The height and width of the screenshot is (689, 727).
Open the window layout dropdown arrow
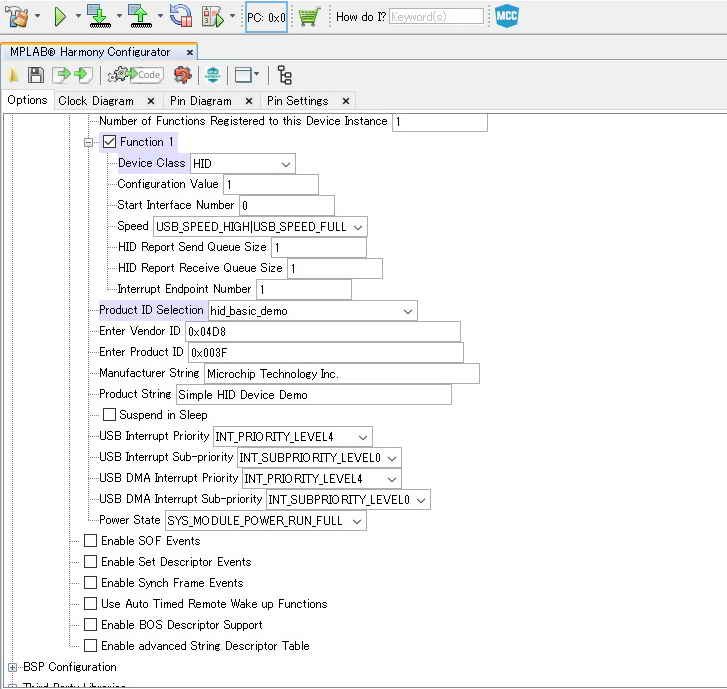click(x=256, y=74)
